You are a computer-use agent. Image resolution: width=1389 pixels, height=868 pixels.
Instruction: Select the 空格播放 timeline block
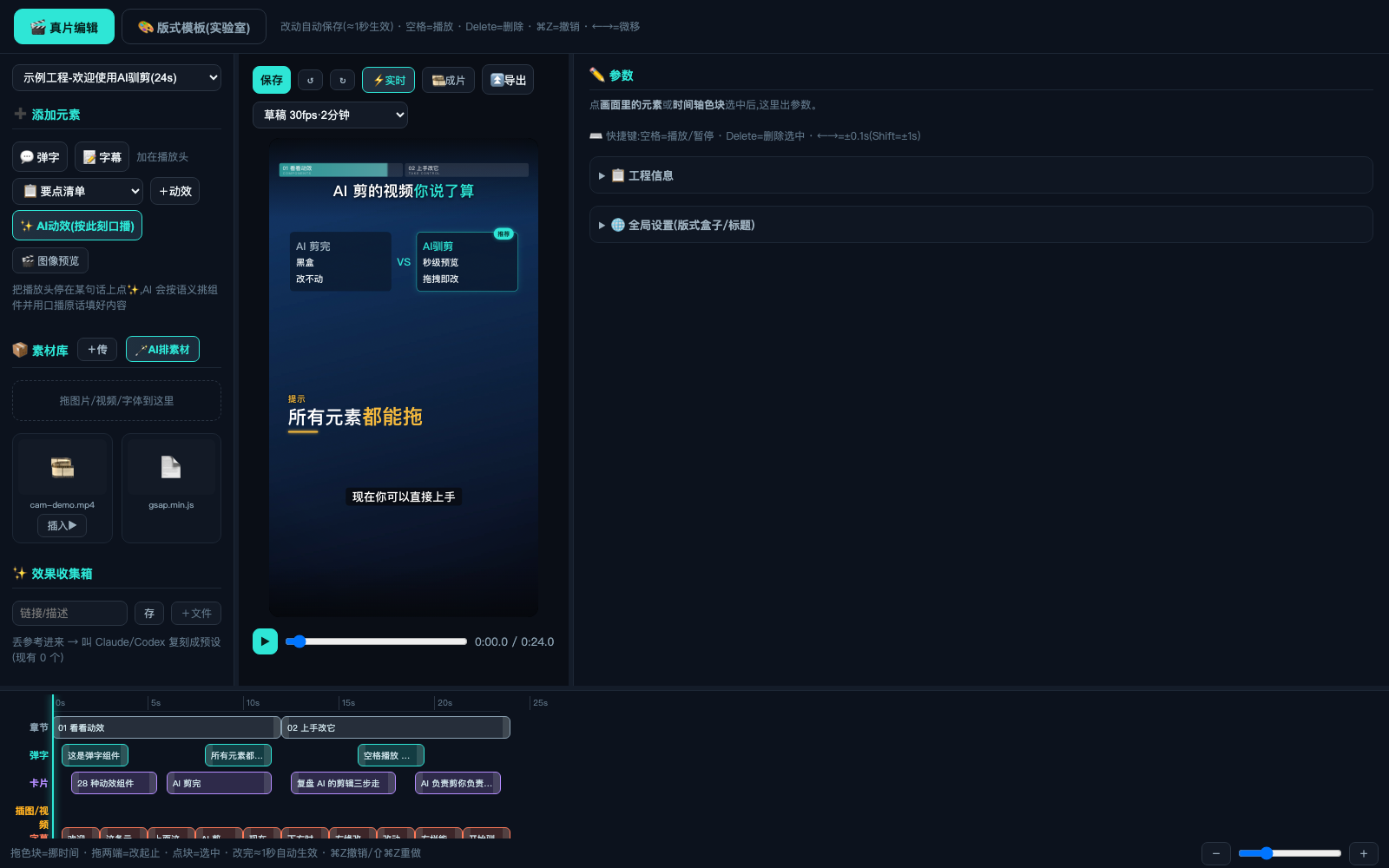391,755
